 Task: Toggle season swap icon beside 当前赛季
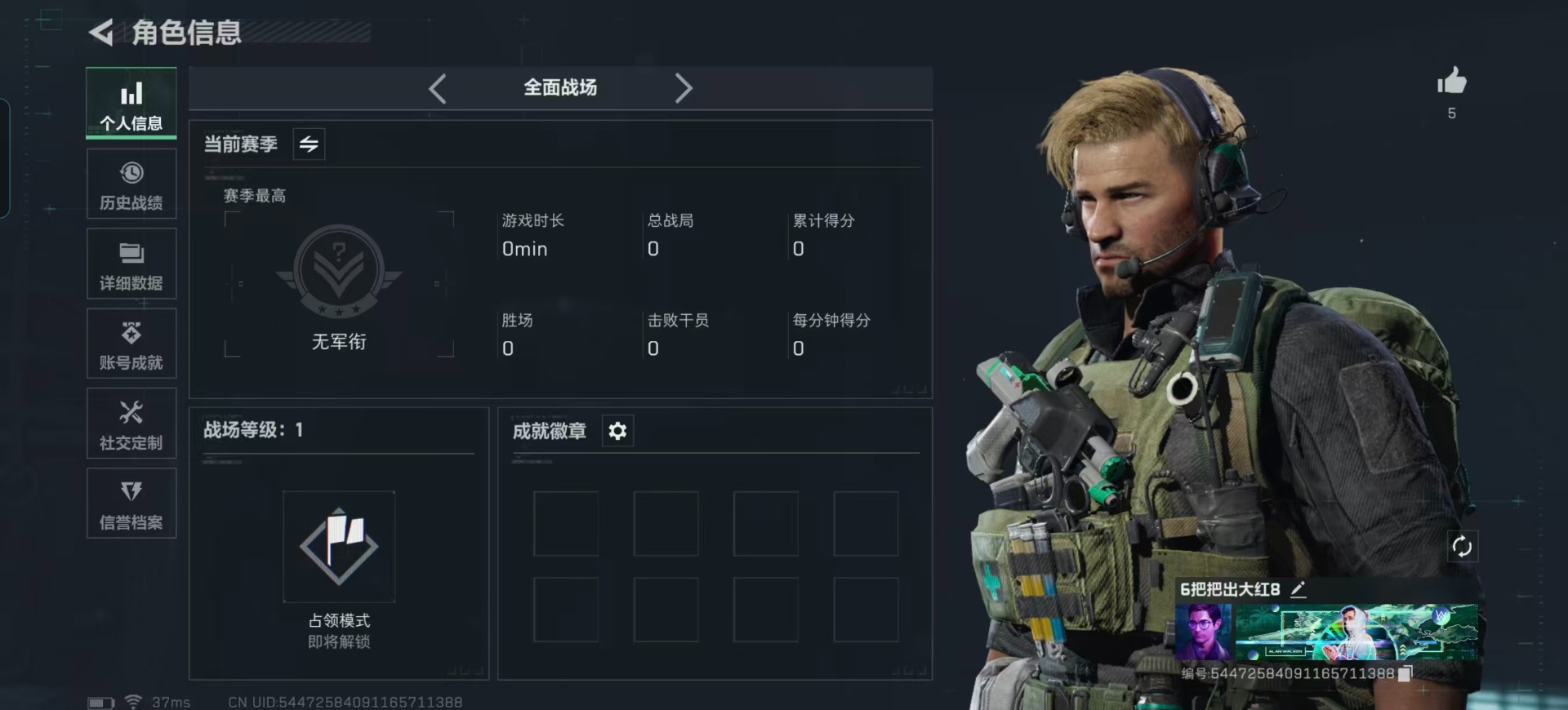coord(309,144)
